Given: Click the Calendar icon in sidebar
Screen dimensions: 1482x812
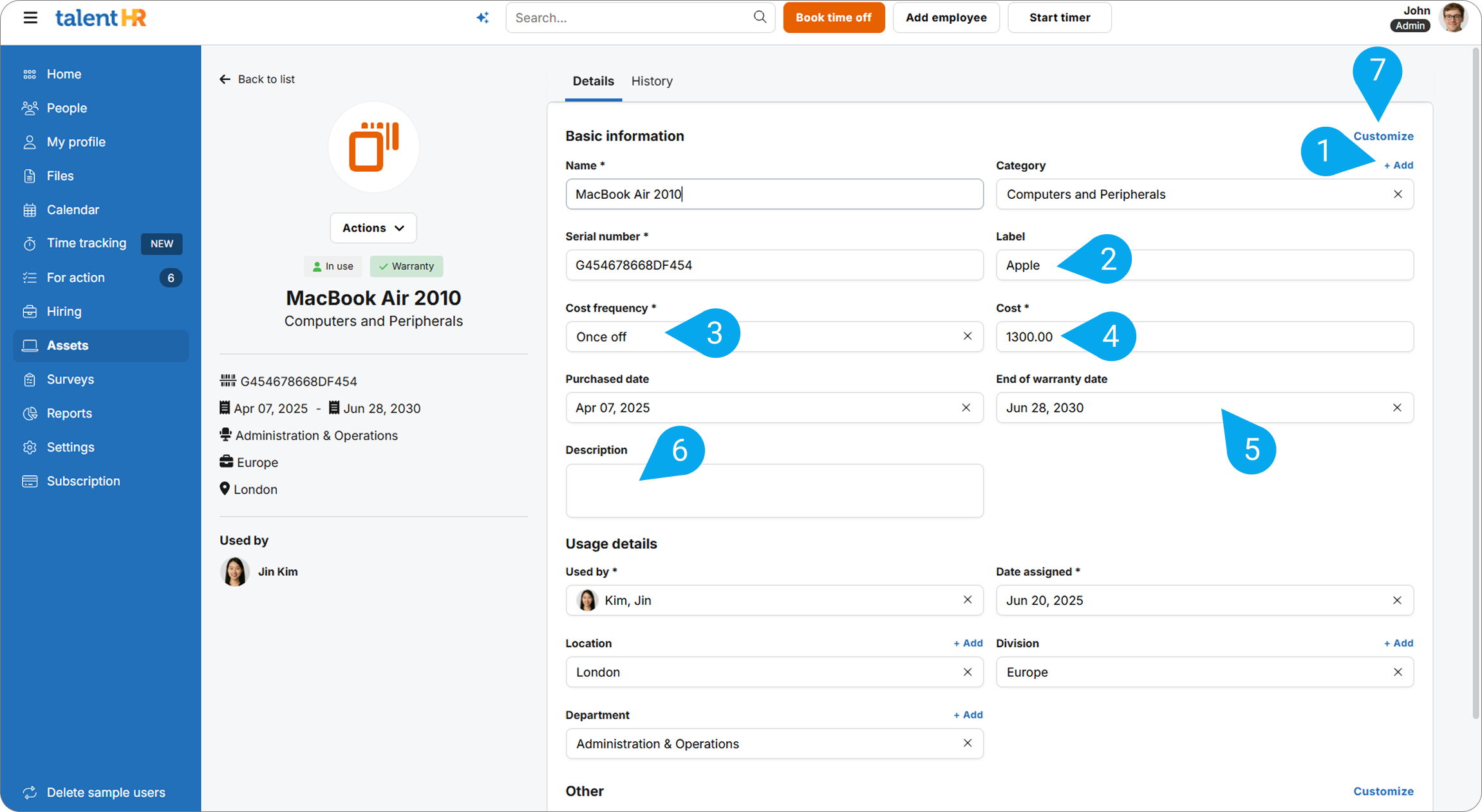Looking at the screenshot, I should 30,210.
